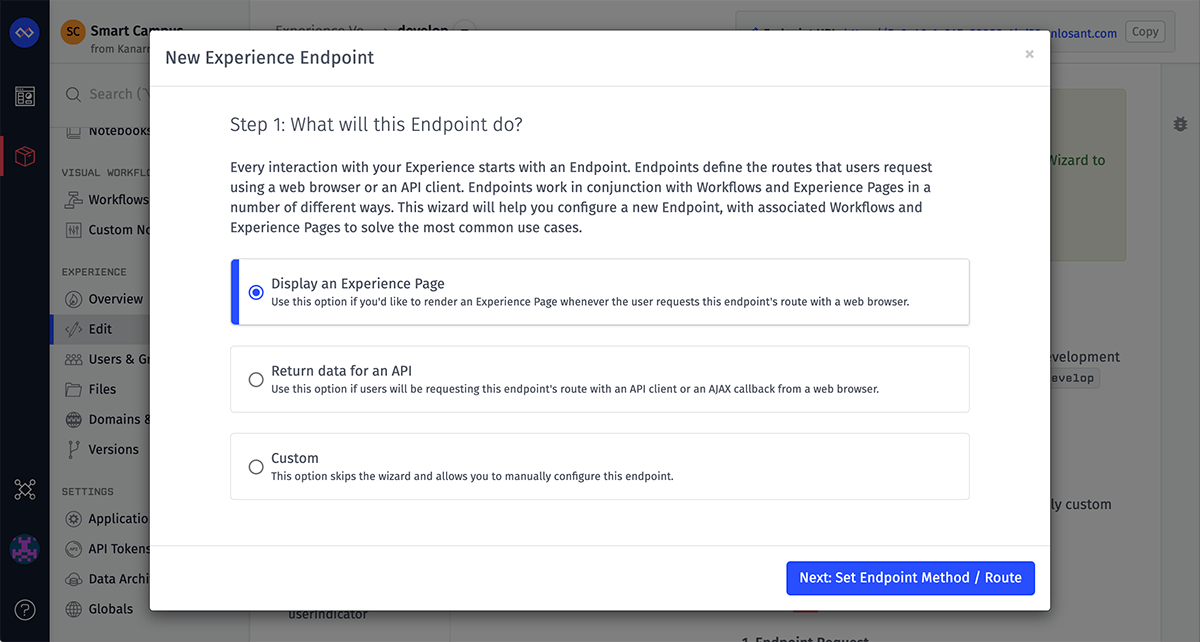This screenshot has height=642, width=1200.
Task: Select Display an Experience Page radio
Action: click(256, 292)
